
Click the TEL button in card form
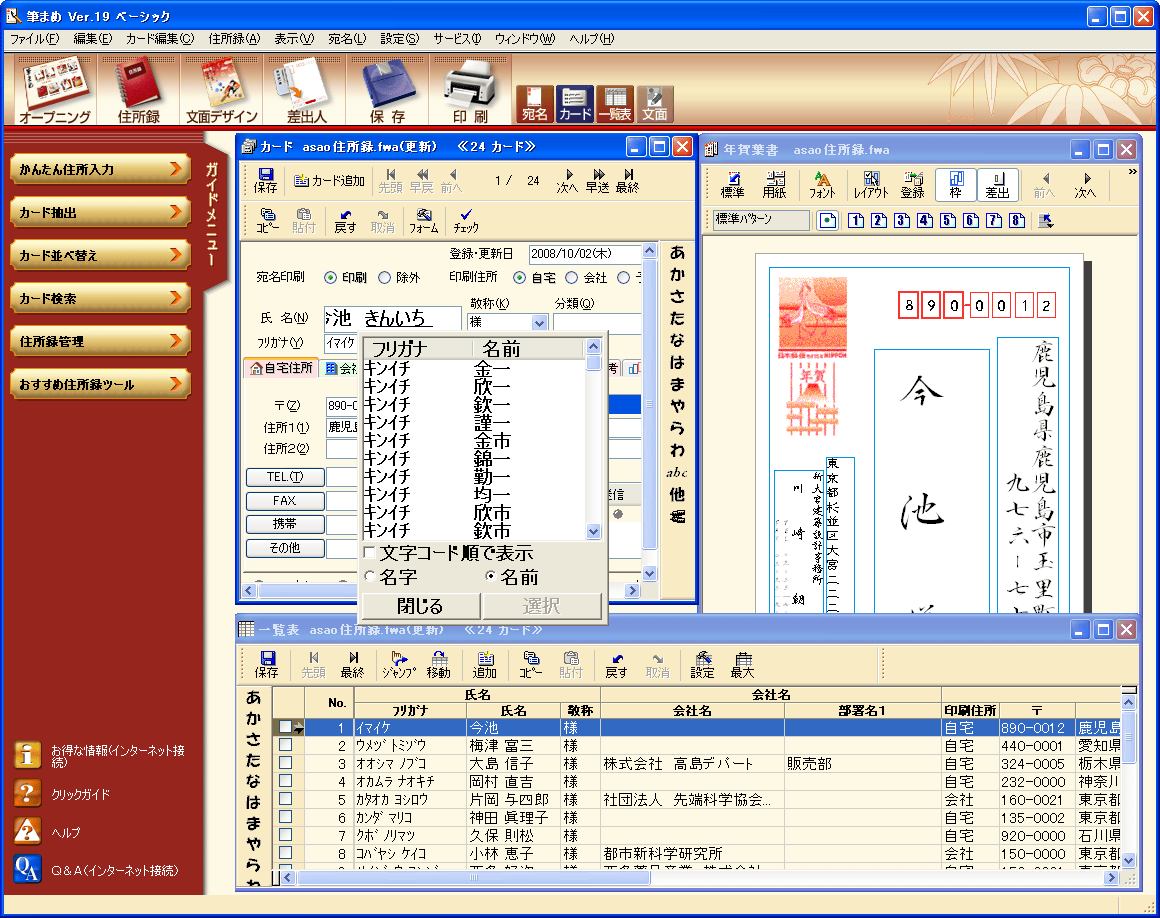pos(285,477)
